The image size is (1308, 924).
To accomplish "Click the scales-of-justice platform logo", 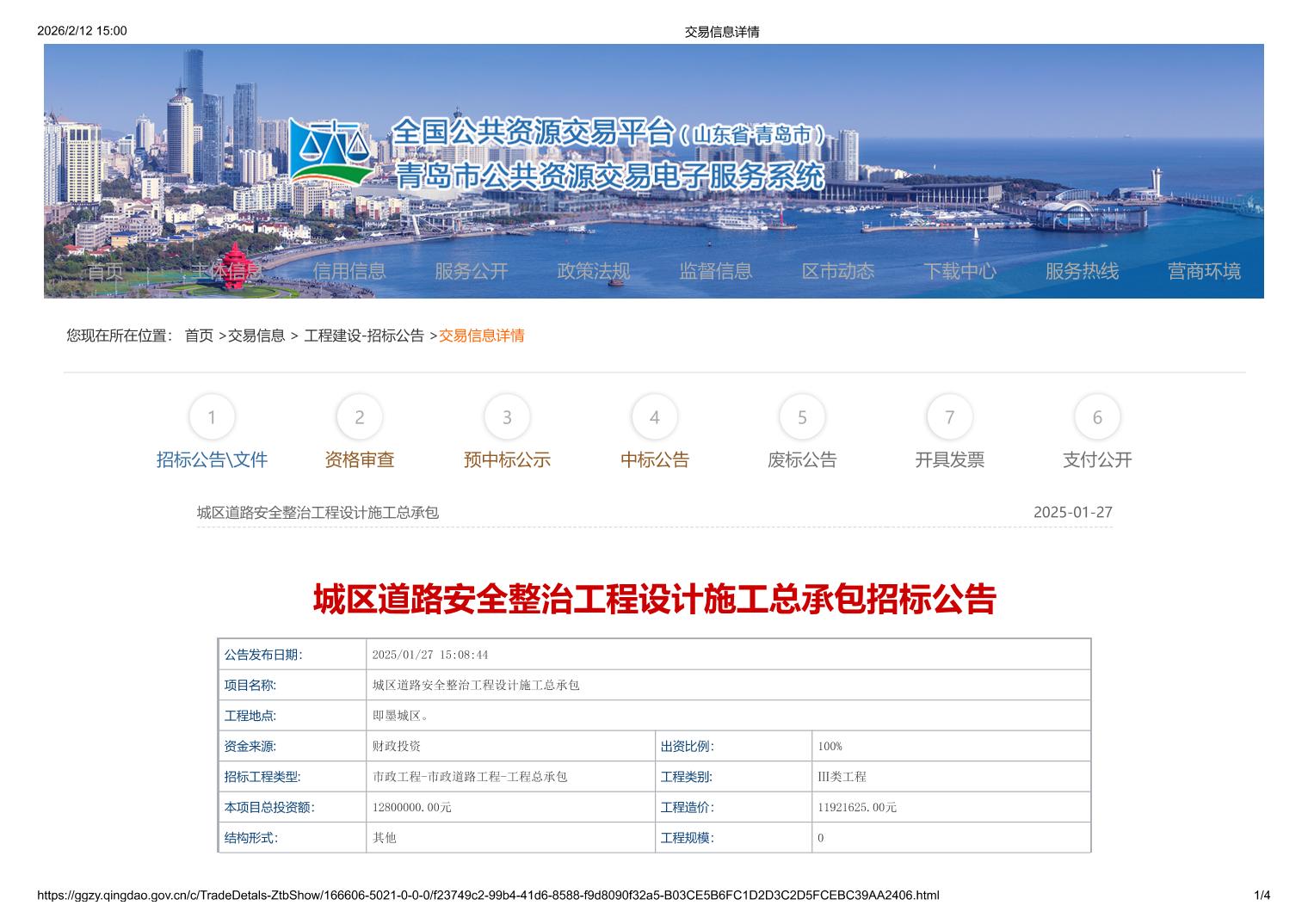I will (331, 153).
